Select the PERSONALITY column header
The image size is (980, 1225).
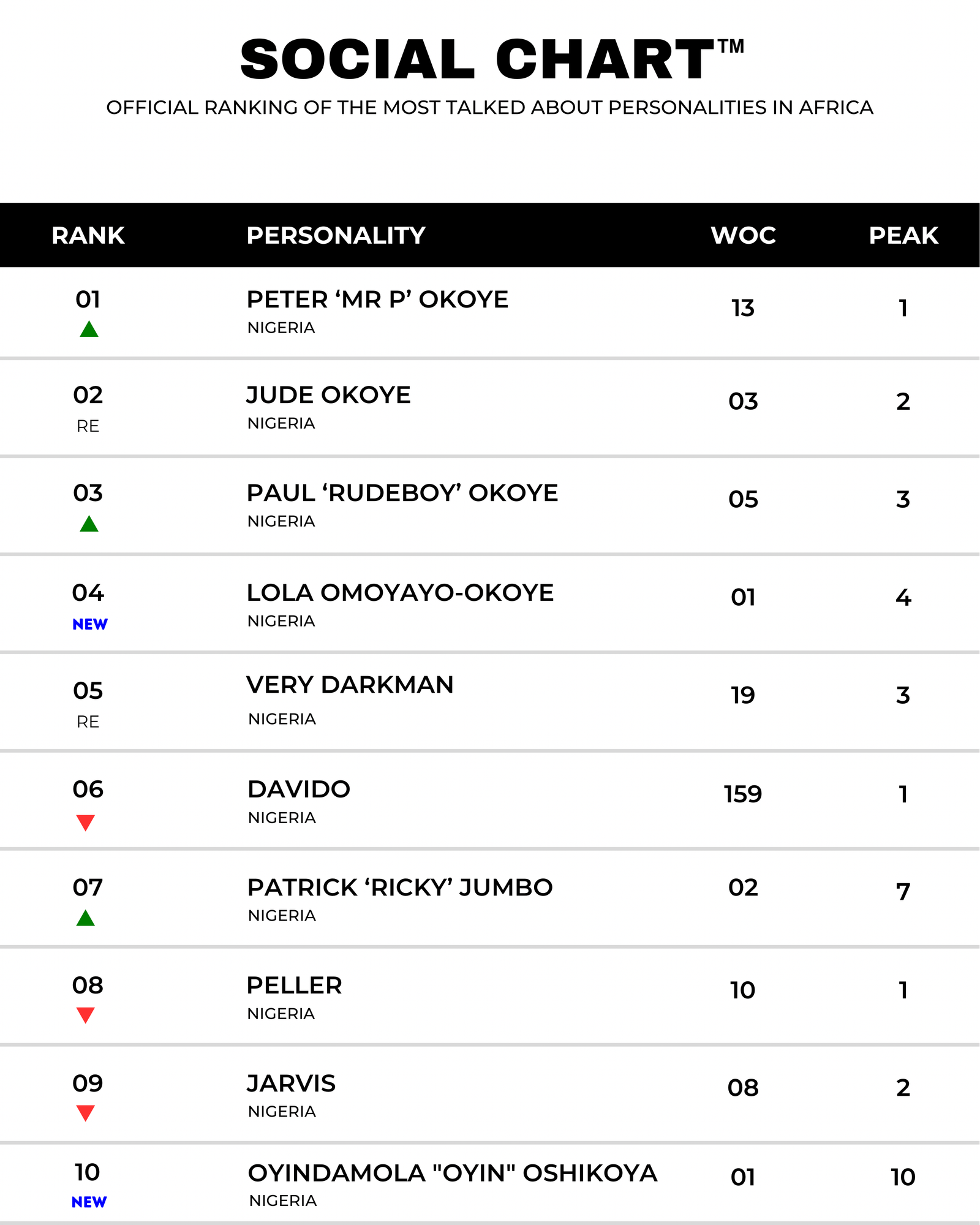(336, 236)
